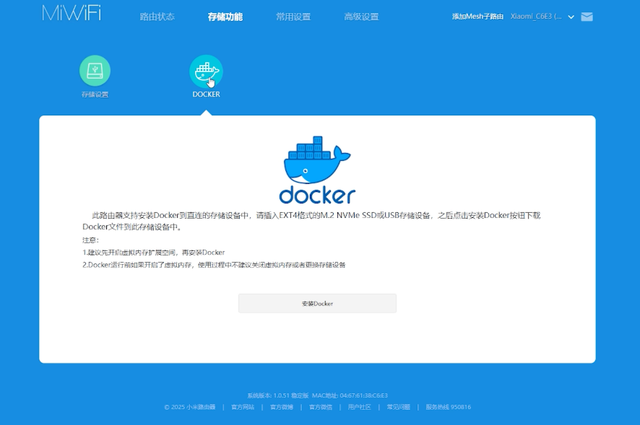Image resolution: width=640 pixels, height=425 pixels.
Task: Switch to the 路由状态 tab
Action: (157, 17)
